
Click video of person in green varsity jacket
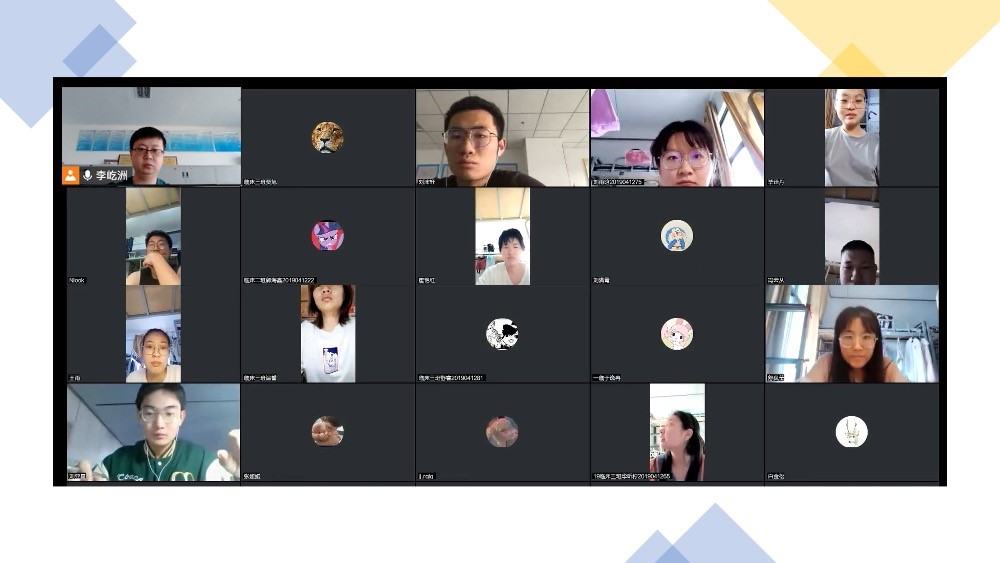153,432
